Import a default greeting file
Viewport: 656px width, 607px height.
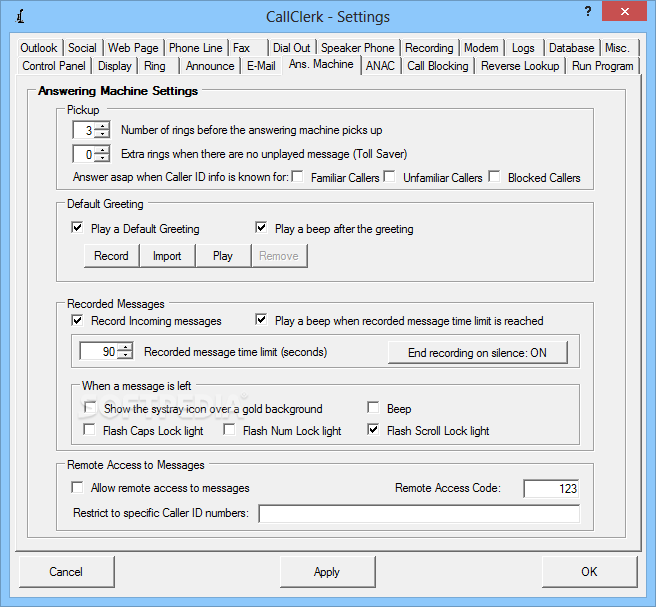[167, 256]
